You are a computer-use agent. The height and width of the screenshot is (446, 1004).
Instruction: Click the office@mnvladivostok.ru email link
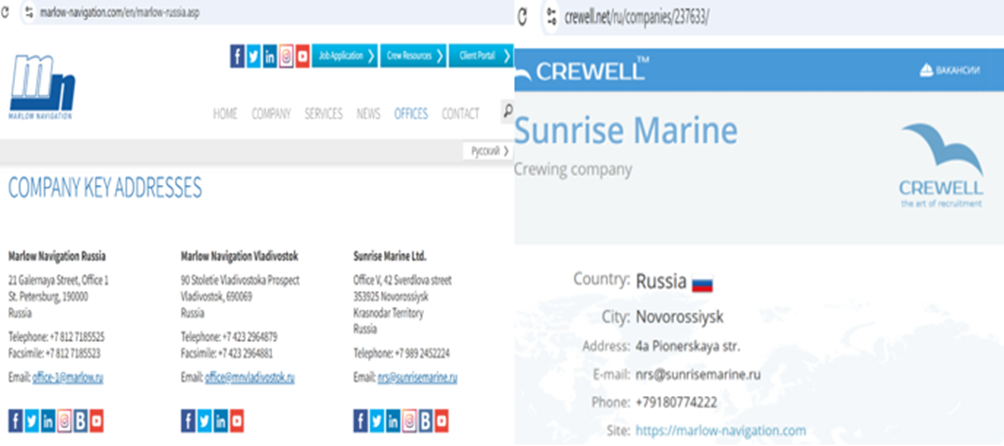tap(250, 378)
